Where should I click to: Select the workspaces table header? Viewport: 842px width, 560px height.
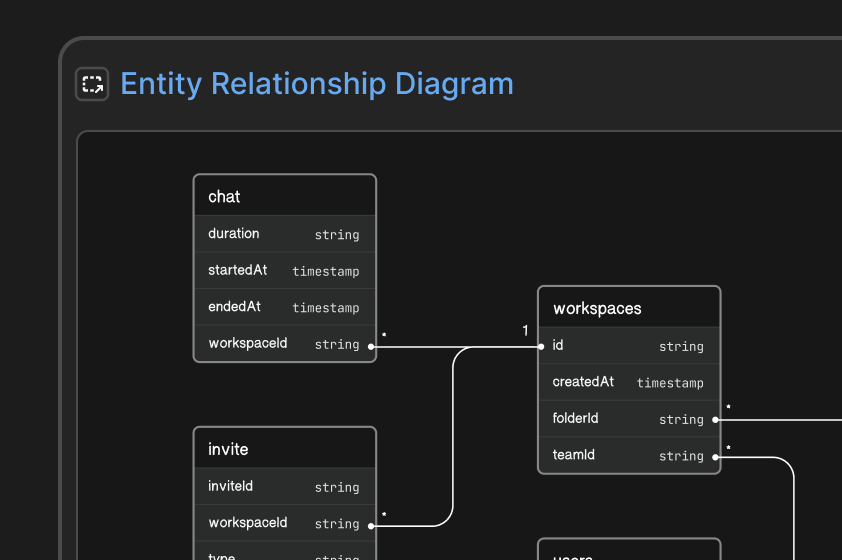[x=629, y=308]
